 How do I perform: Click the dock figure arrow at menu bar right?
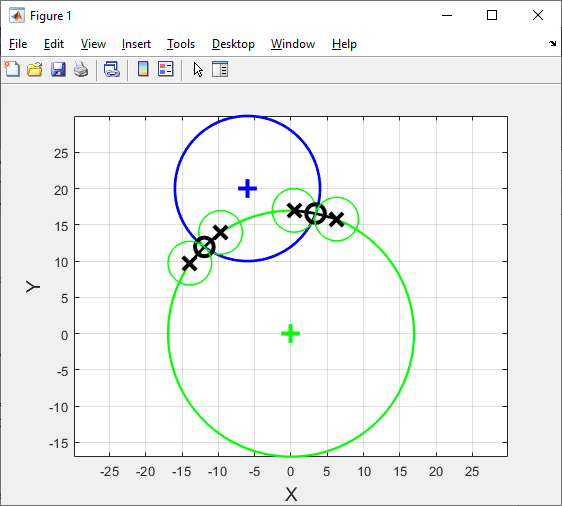point(552,43)
